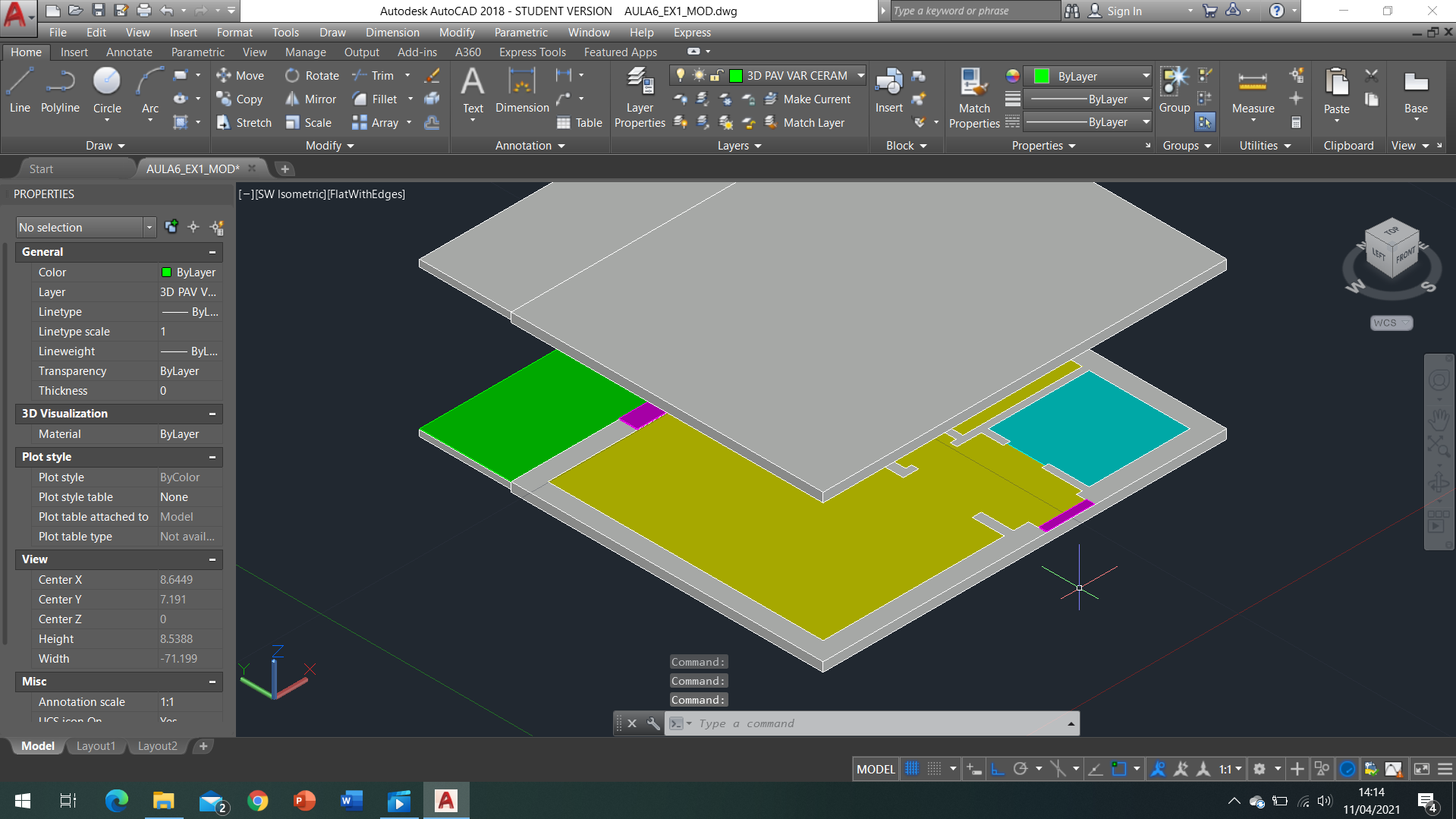The height and width of the screenshot is (819, 1456).
Task: Open the 3D PAV VAR CERAM layer dropdown
Action: coord(860,75)
